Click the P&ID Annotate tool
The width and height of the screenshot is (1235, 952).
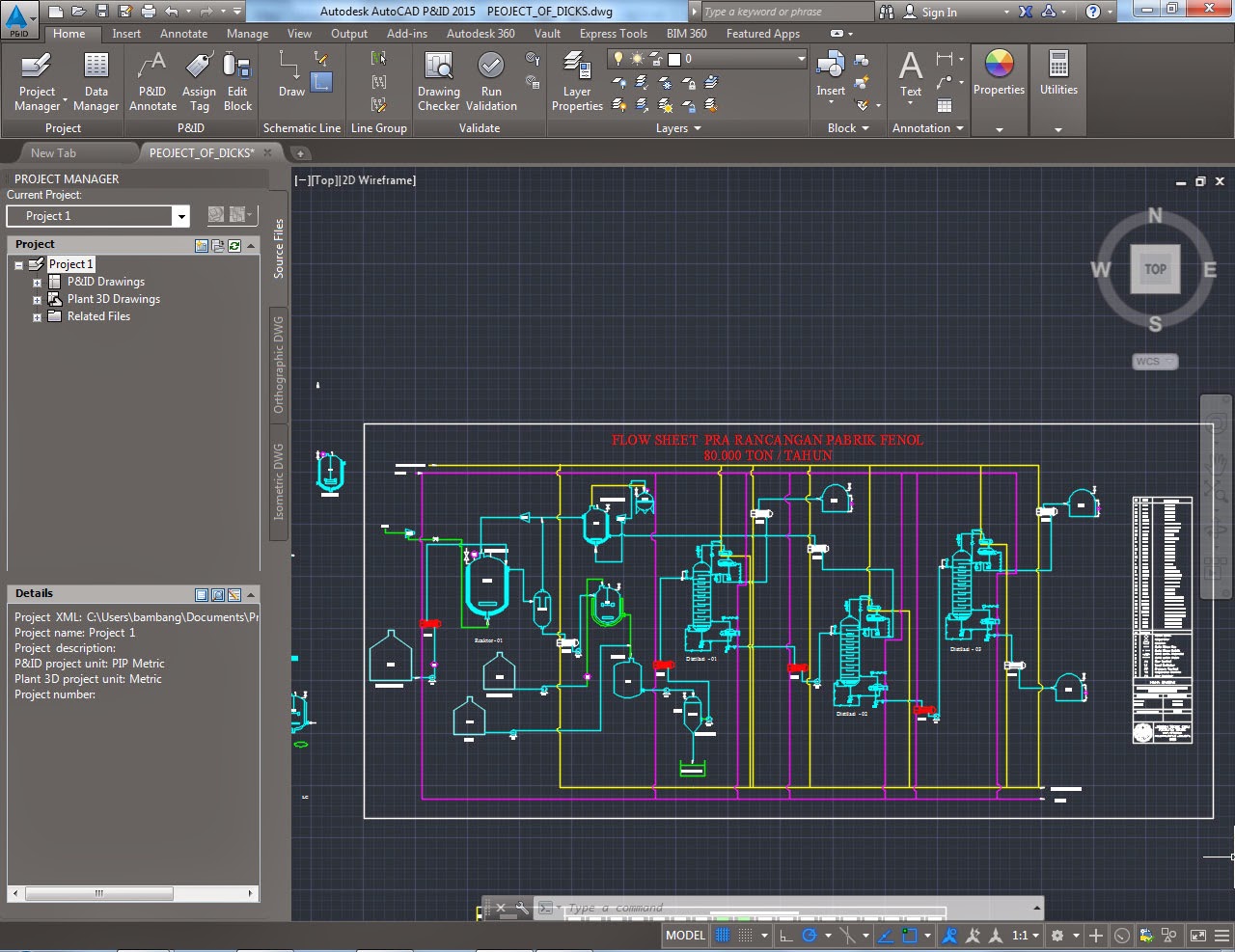tap(152, 81)
